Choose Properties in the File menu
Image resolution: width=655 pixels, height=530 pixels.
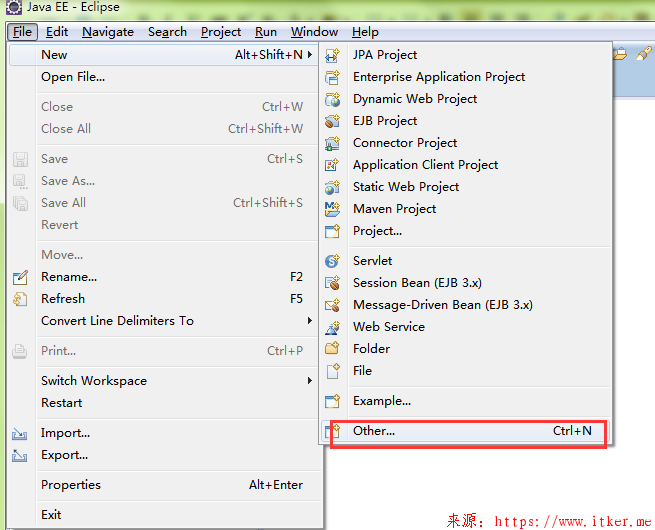tap(163, 485)
